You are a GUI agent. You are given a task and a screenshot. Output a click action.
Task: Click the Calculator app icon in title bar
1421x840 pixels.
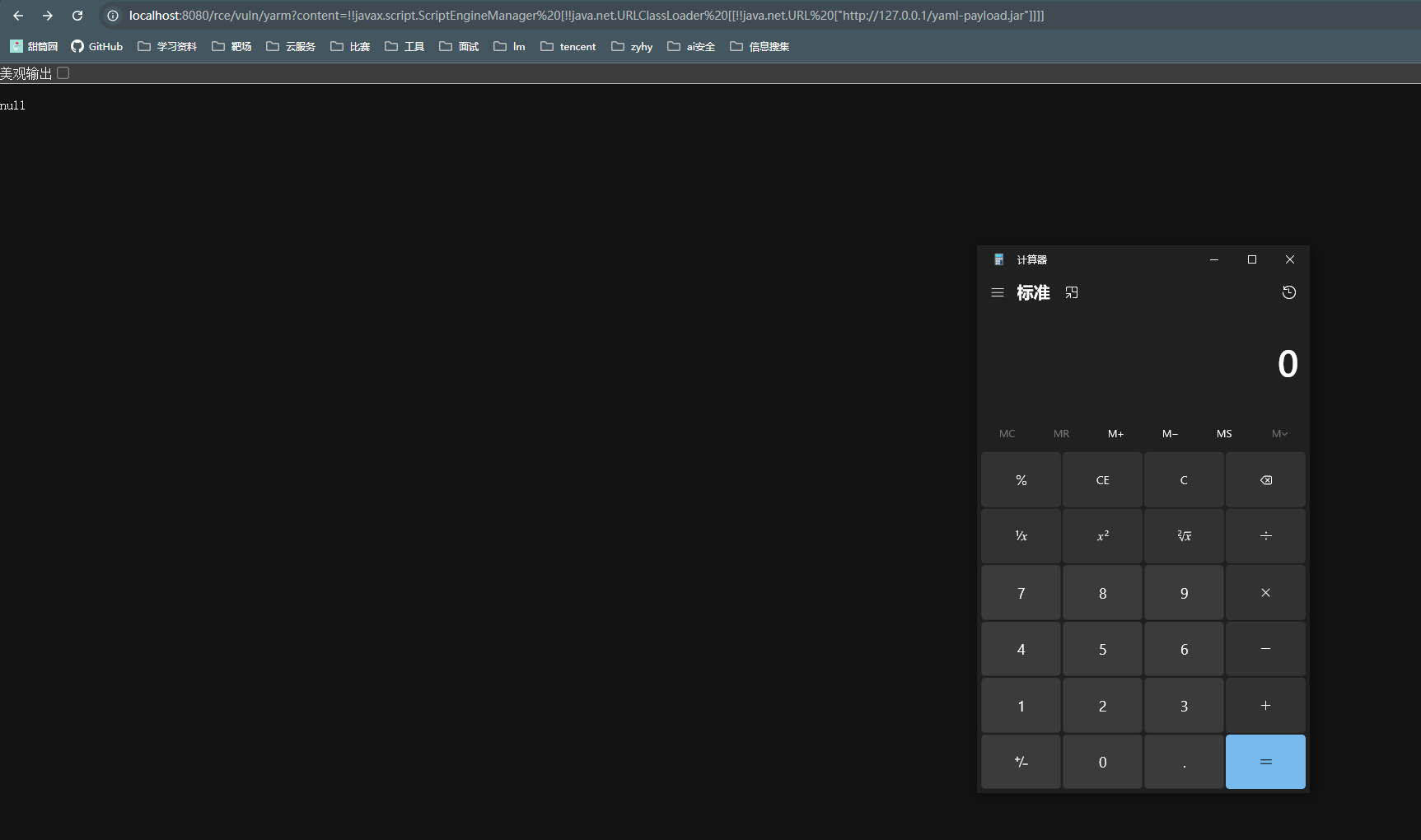pyautogui.click(x=998, y=259)
